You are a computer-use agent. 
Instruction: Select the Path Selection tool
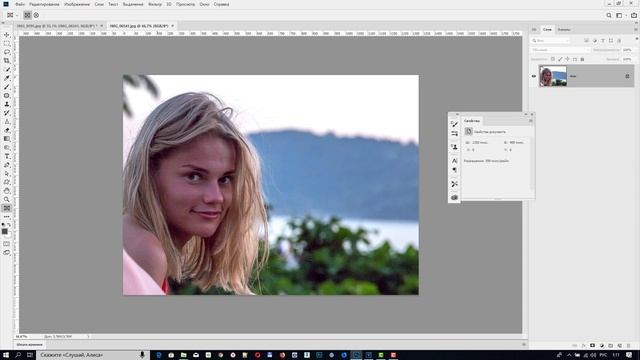coord(7,173)
